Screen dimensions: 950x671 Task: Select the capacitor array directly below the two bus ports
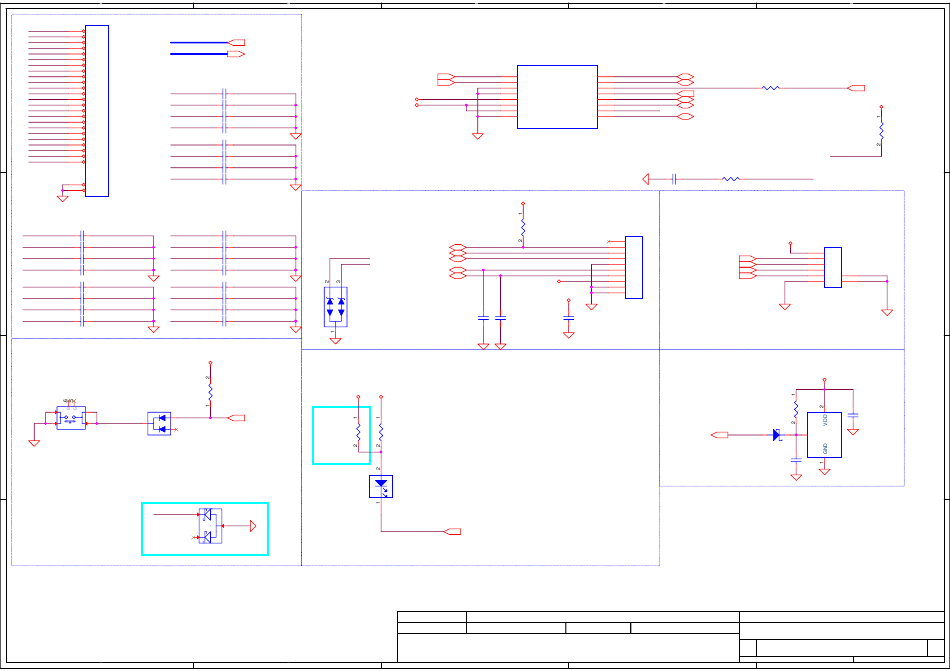click(x=224, y=111)
